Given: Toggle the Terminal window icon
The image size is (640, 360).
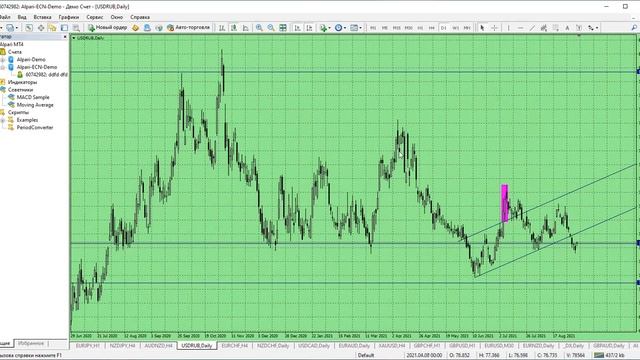Looking at the screenshot, I should click(64, 28).
